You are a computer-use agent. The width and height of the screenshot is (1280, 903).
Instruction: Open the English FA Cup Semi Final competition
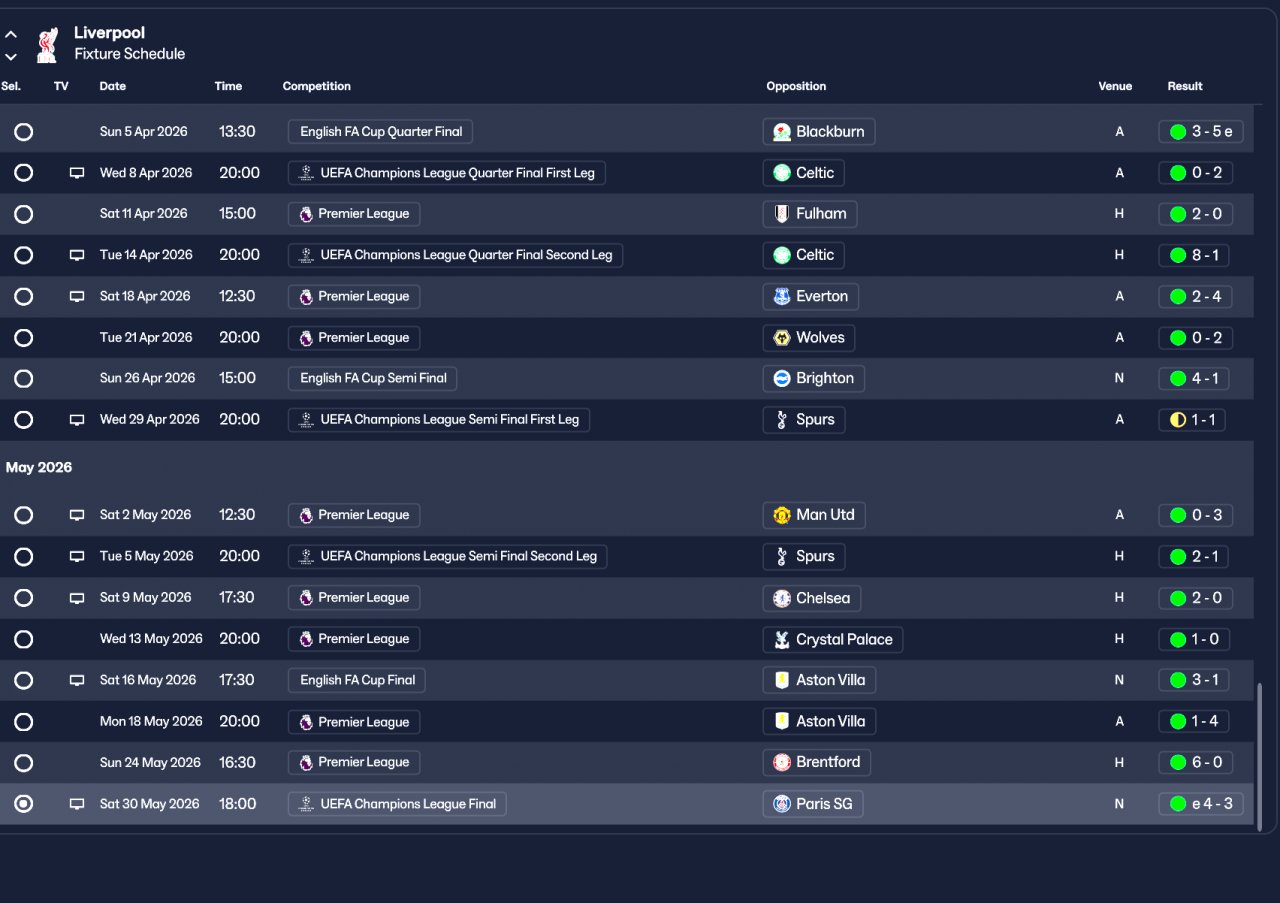click(373, 378)
